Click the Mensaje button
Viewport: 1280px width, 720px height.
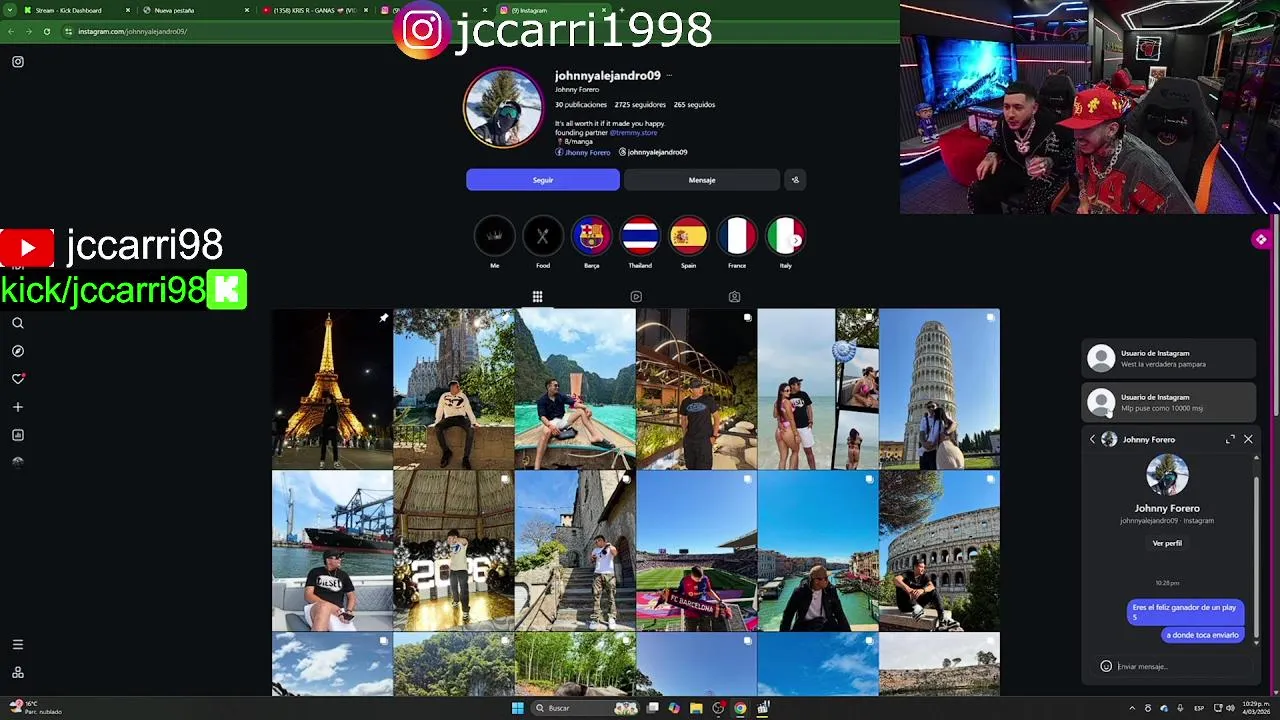tap(702, 180)
